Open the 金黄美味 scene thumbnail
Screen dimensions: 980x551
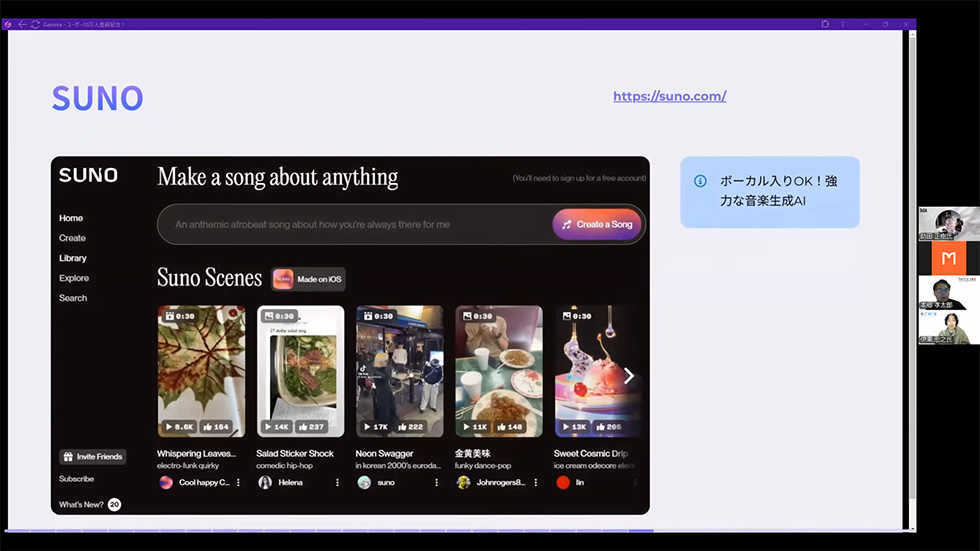pyautogui.click(x=499, y=371)
